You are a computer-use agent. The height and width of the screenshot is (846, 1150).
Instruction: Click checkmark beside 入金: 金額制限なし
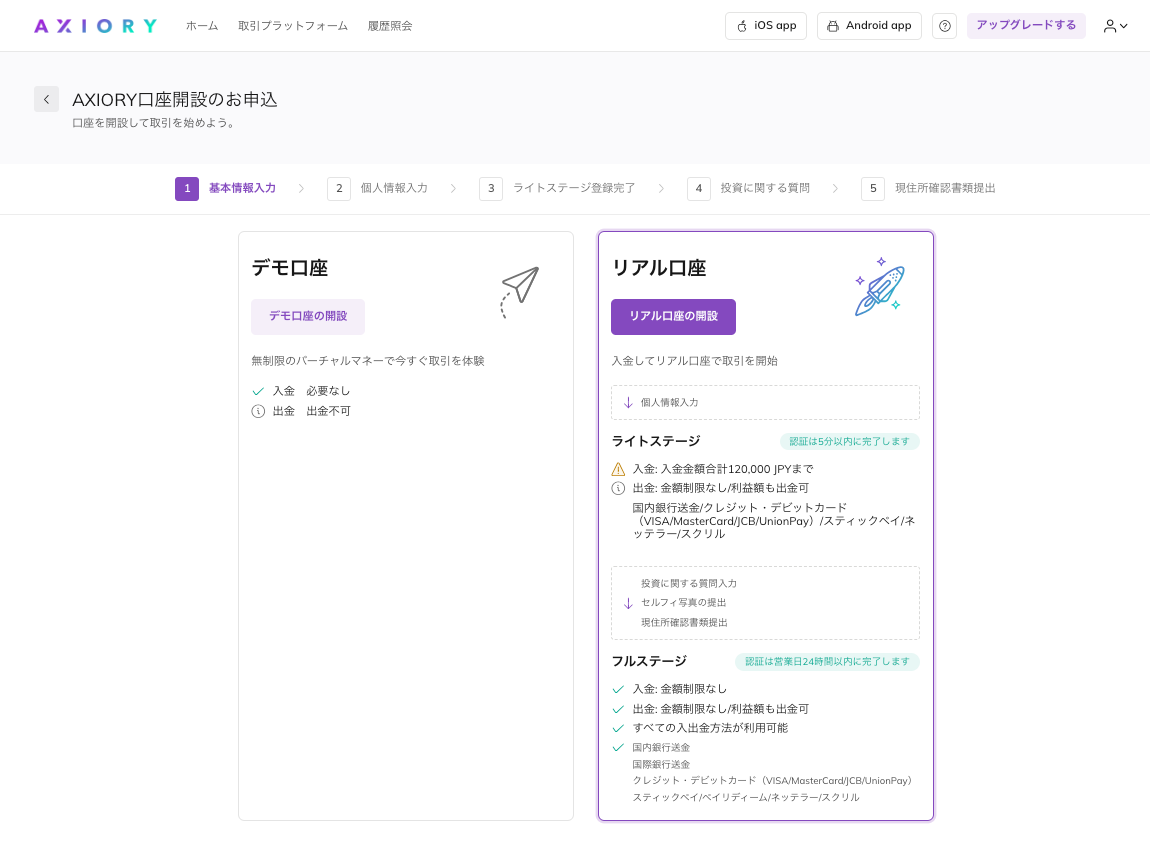[x=618, y=690]
